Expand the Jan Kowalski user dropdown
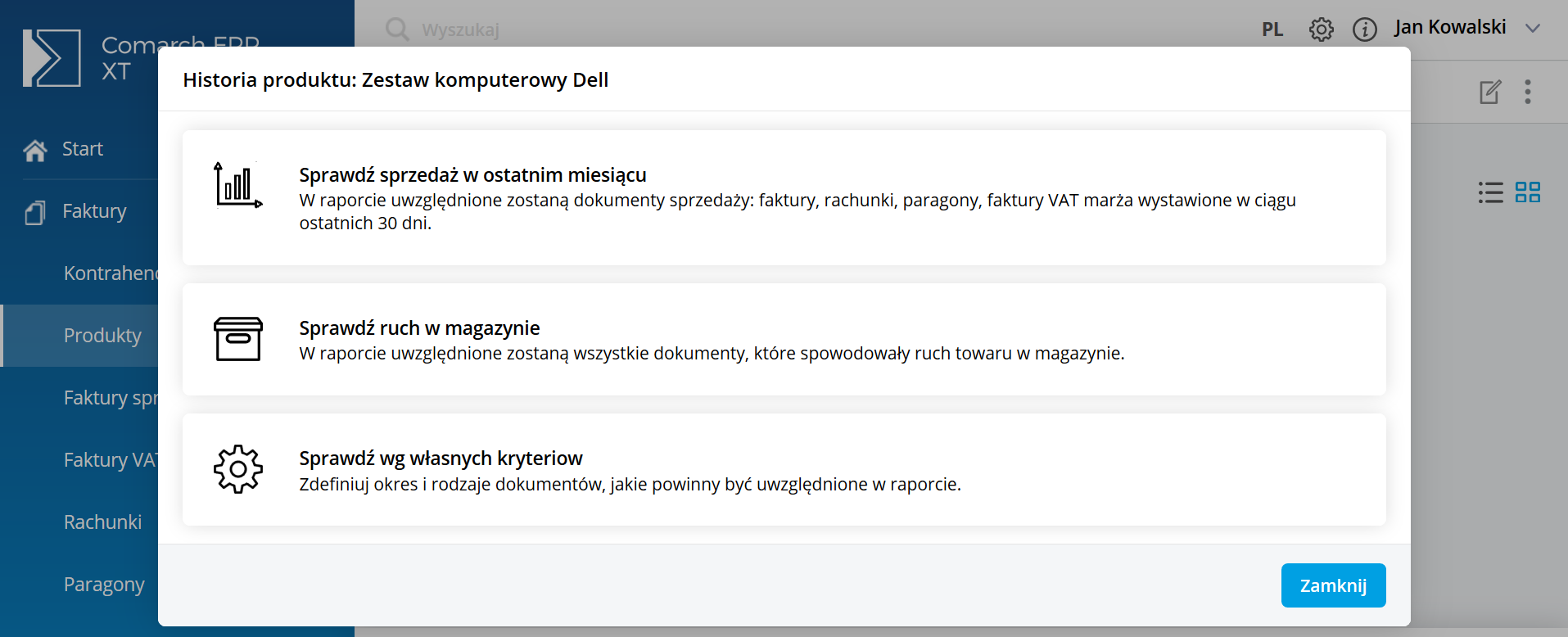The width and height of the screenshot is (1568, 637). pos(1533,28)
